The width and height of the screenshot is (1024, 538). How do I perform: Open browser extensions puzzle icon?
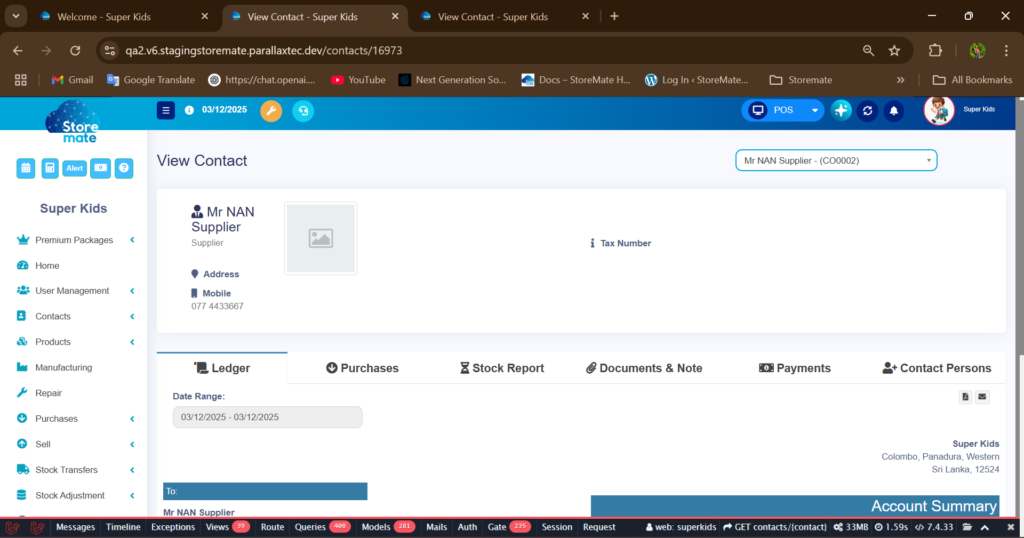tap(935, 50)
